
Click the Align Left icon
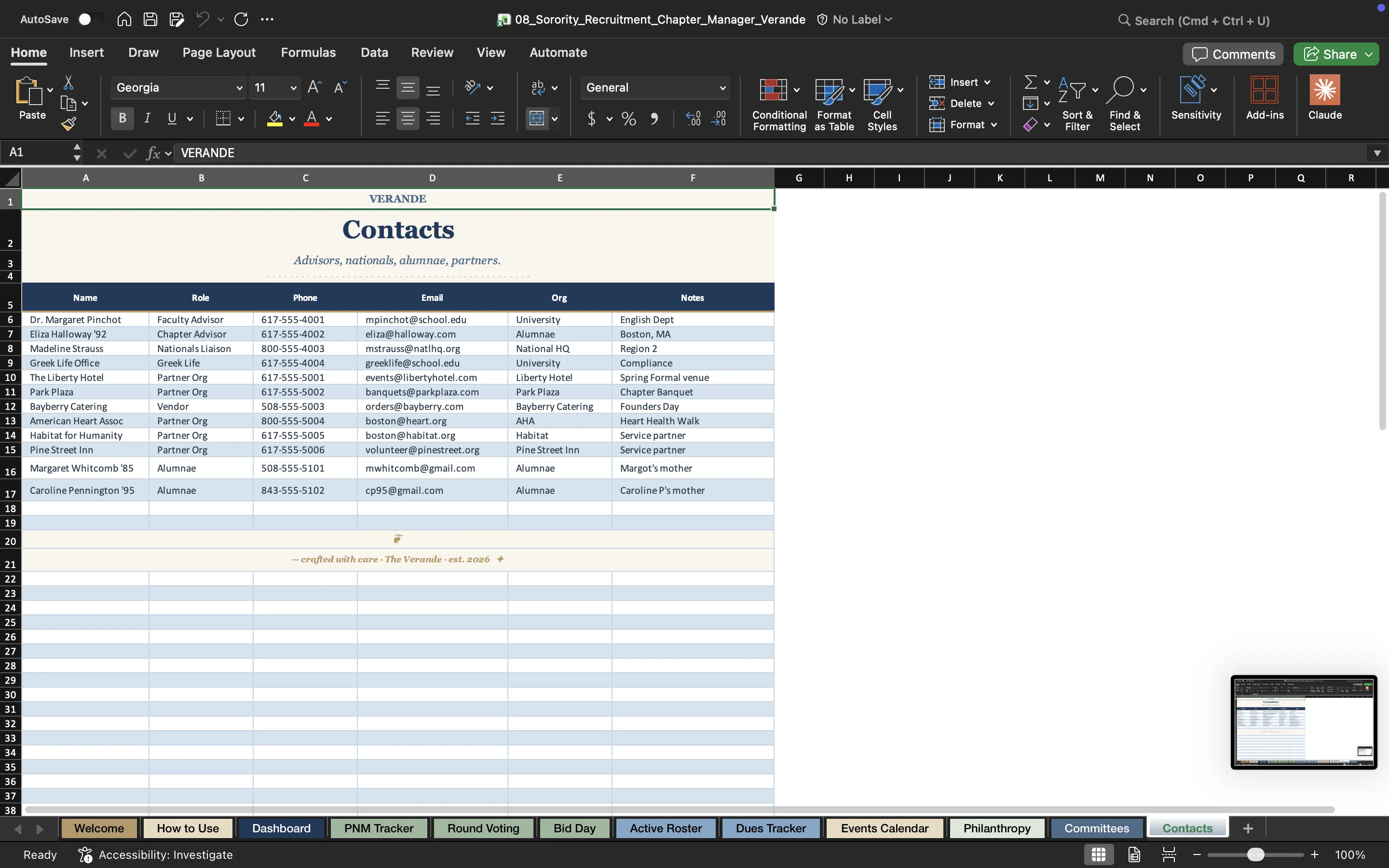[x=382, y=119]
